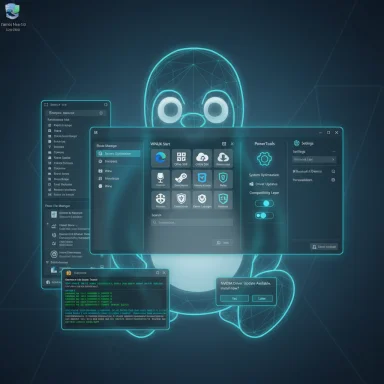
Task: Maximize the terminal window
Action: tap(158, 273)
